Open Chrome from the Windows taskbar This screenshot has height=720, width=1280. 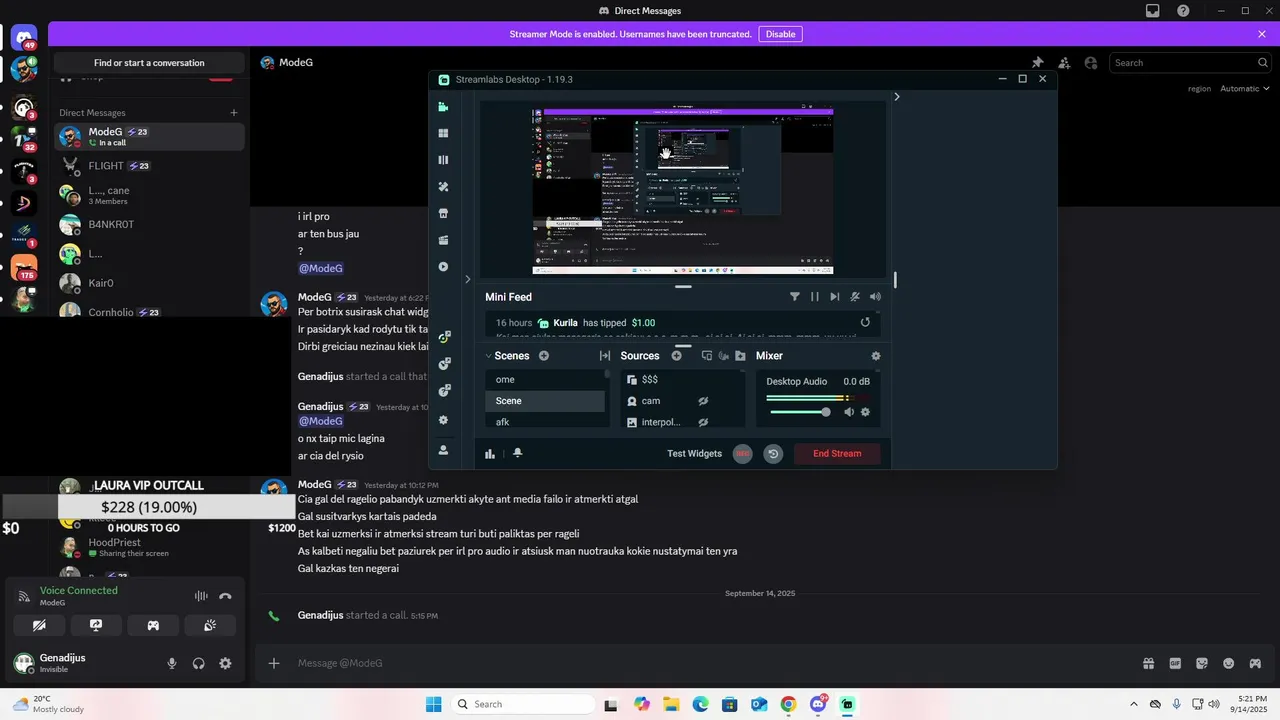point(788,704)
